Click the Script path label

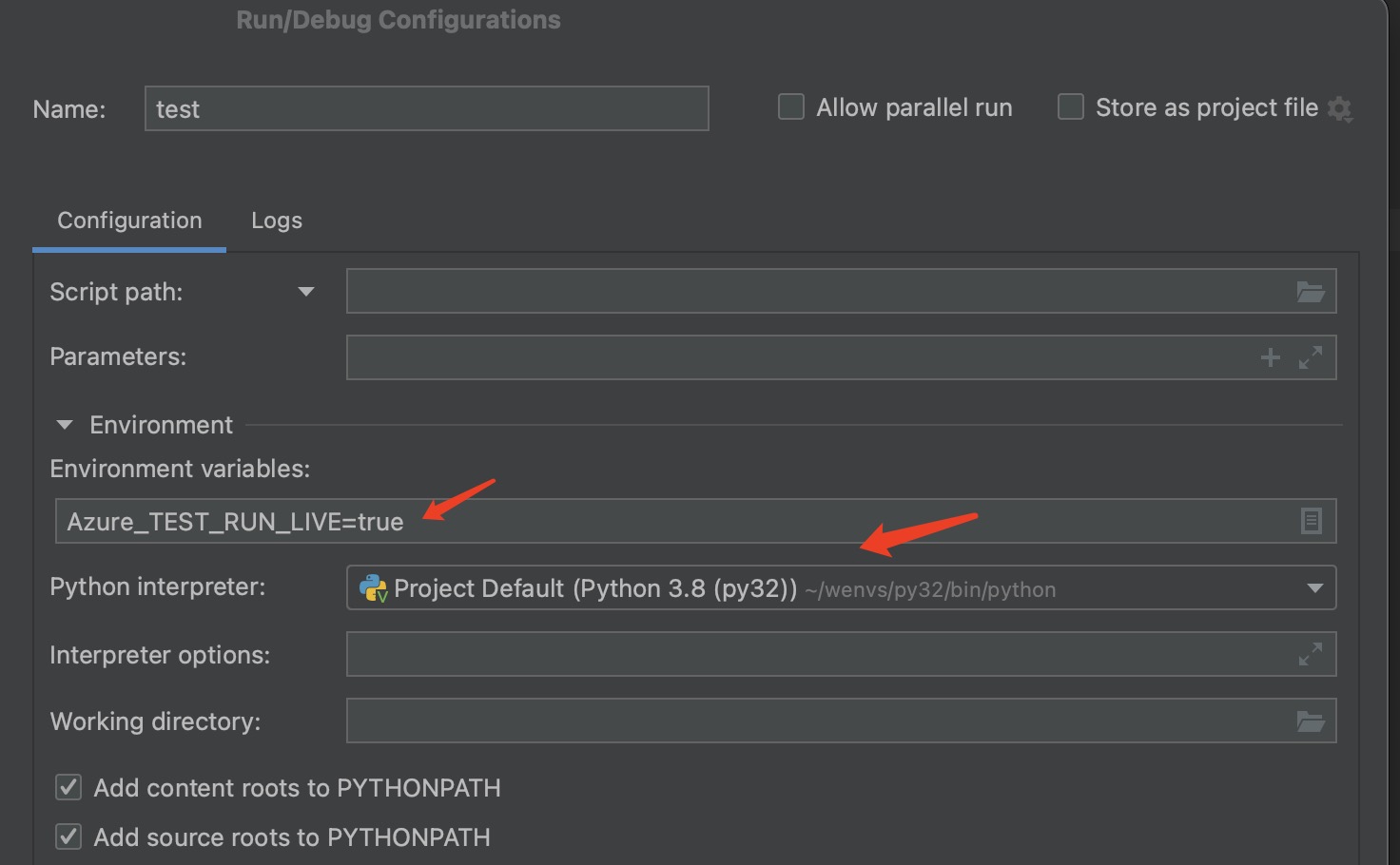116,292
